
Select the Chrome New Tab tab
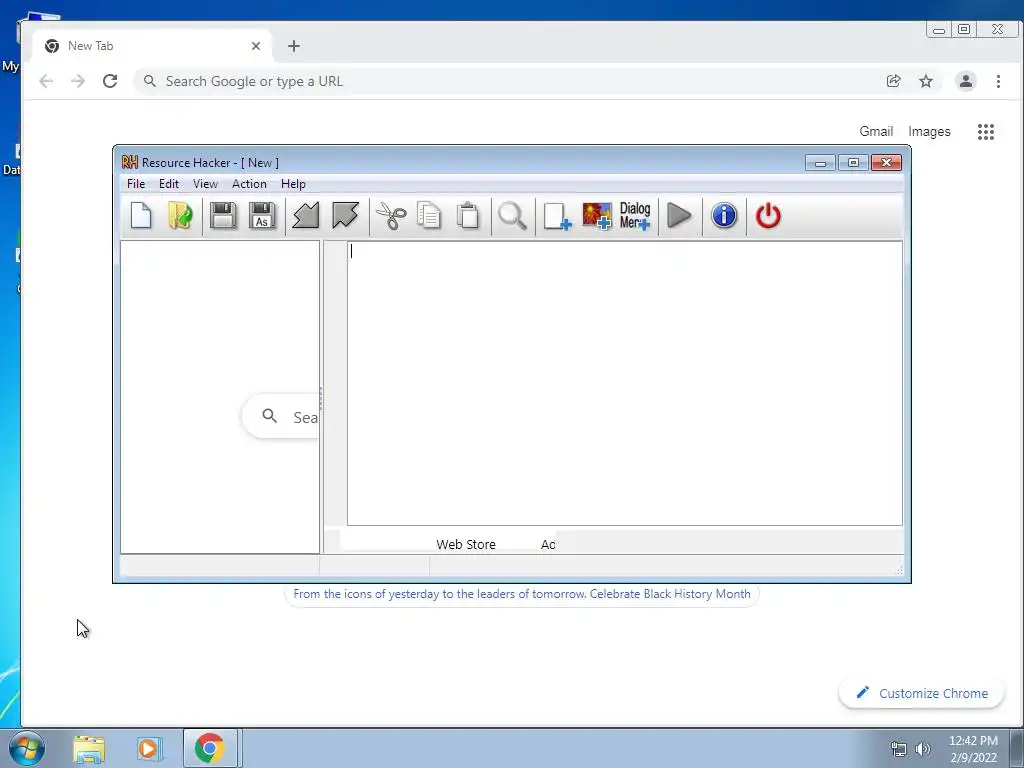152,46
